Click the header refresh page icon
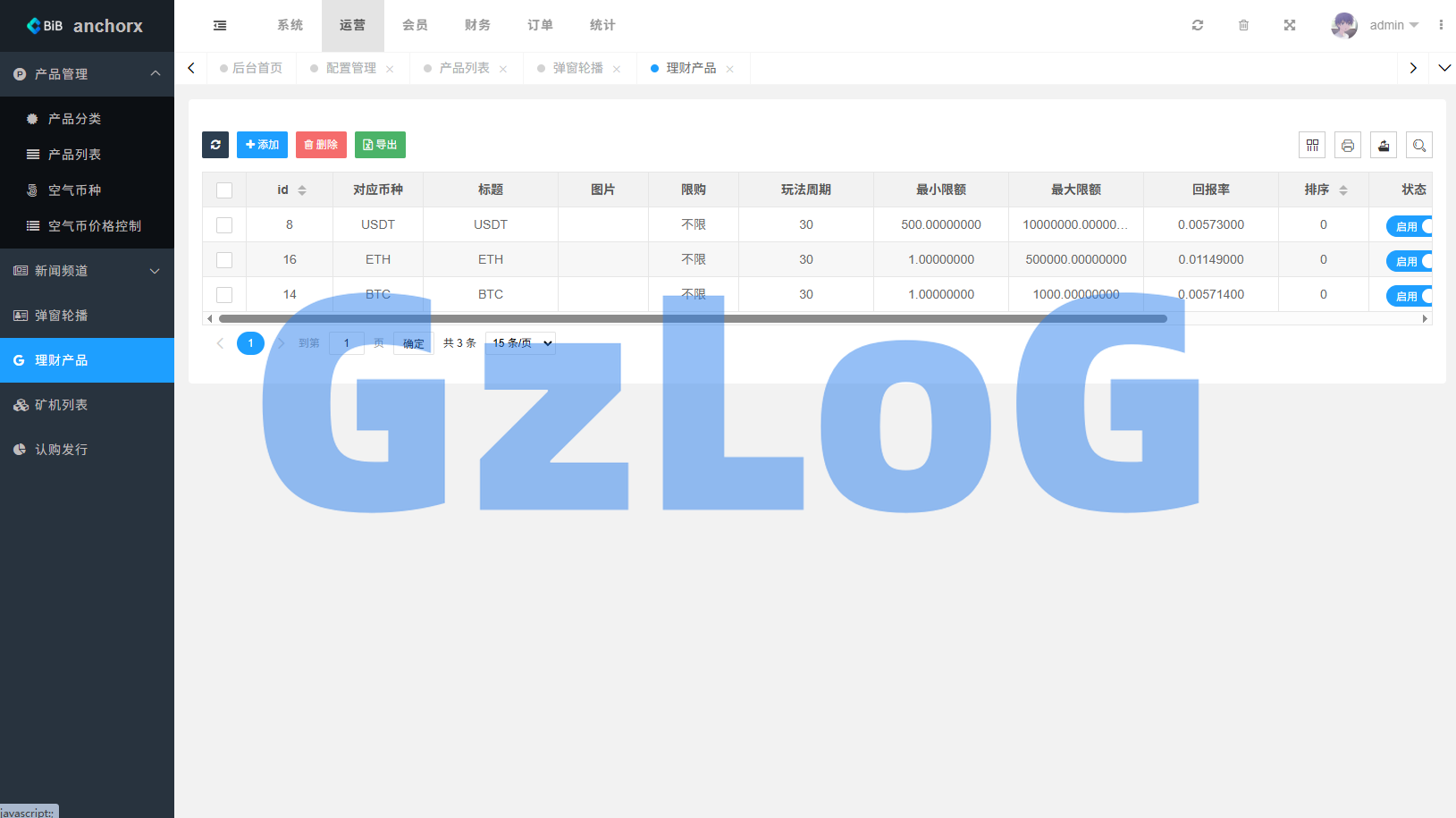 click(1198, 25)
